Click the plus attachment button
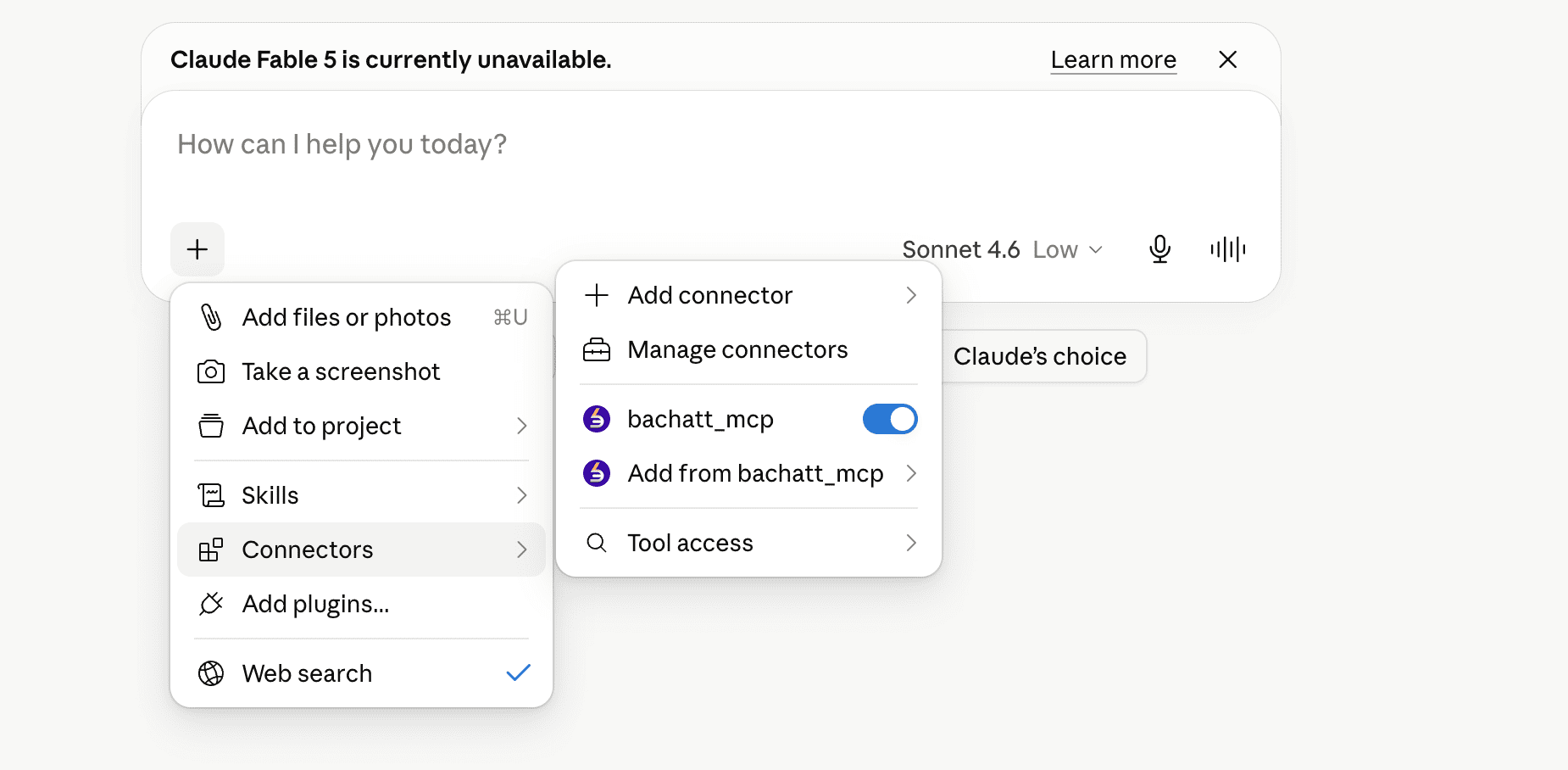 tap(197, 249)
